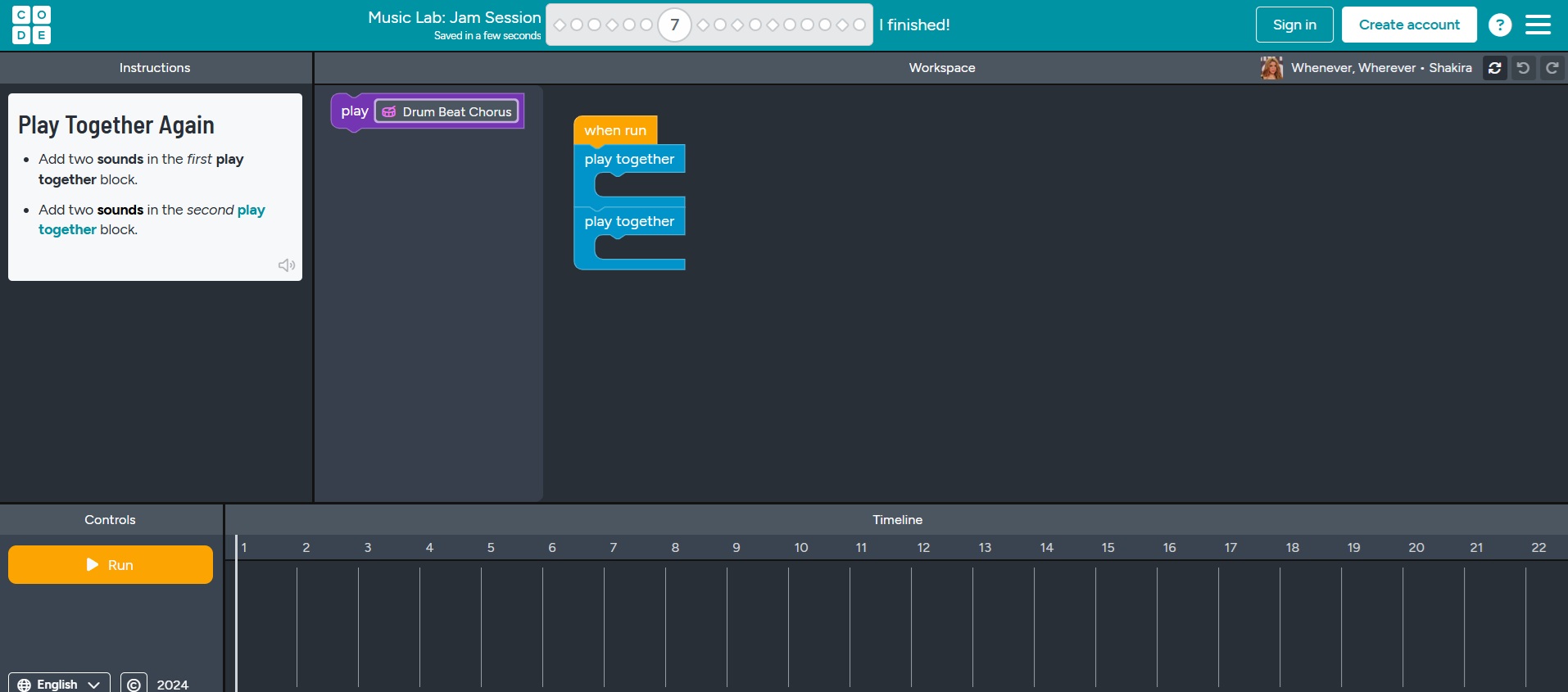Click the copyright icon button
The image size is (1568, 692).
134,684
